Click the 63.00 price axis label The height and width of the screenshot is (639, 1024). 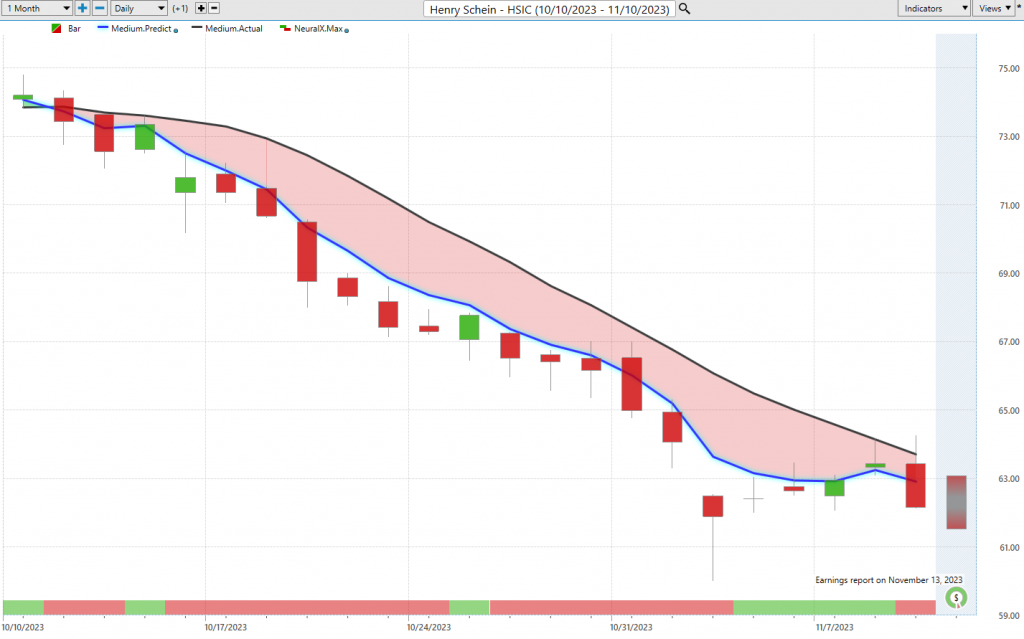pyautogui.click(x=1009, y=479)
